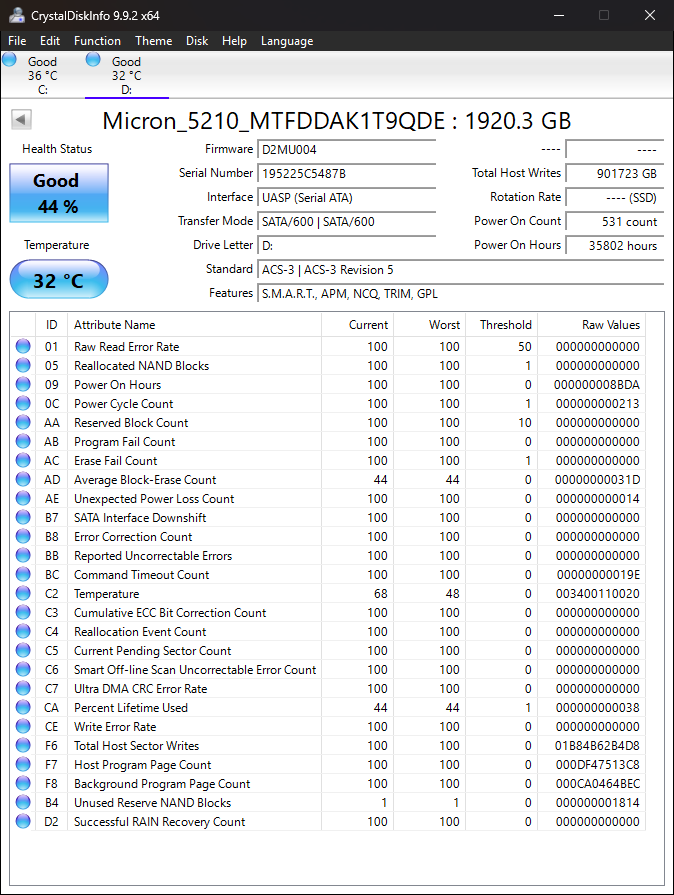Click the Power On Count value

pos(615,221)
